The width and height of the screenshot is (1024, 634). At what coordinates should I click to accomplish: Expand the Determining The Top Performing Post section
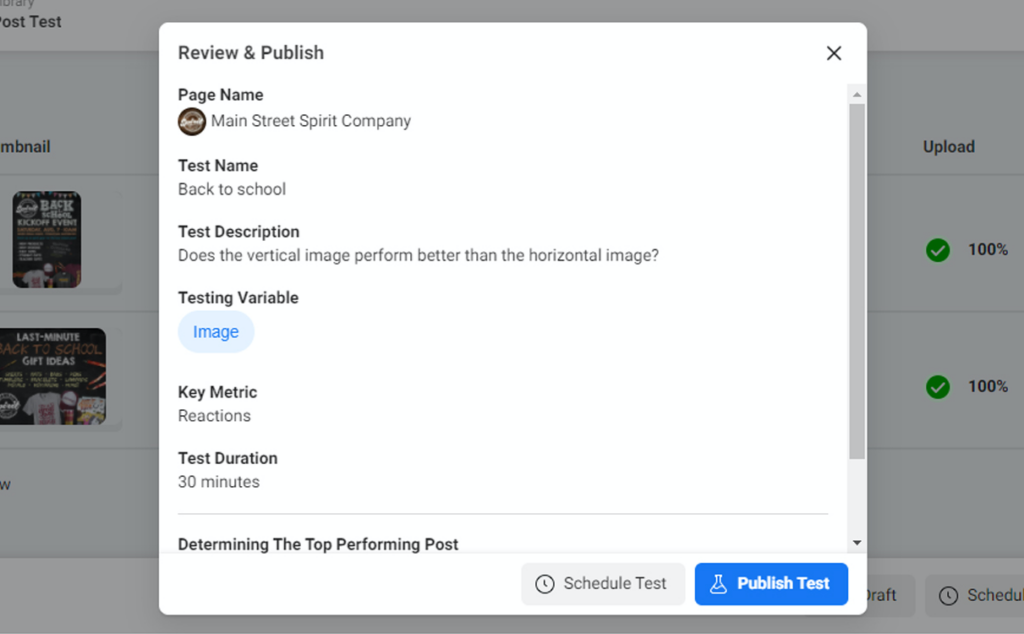point(318,544)
